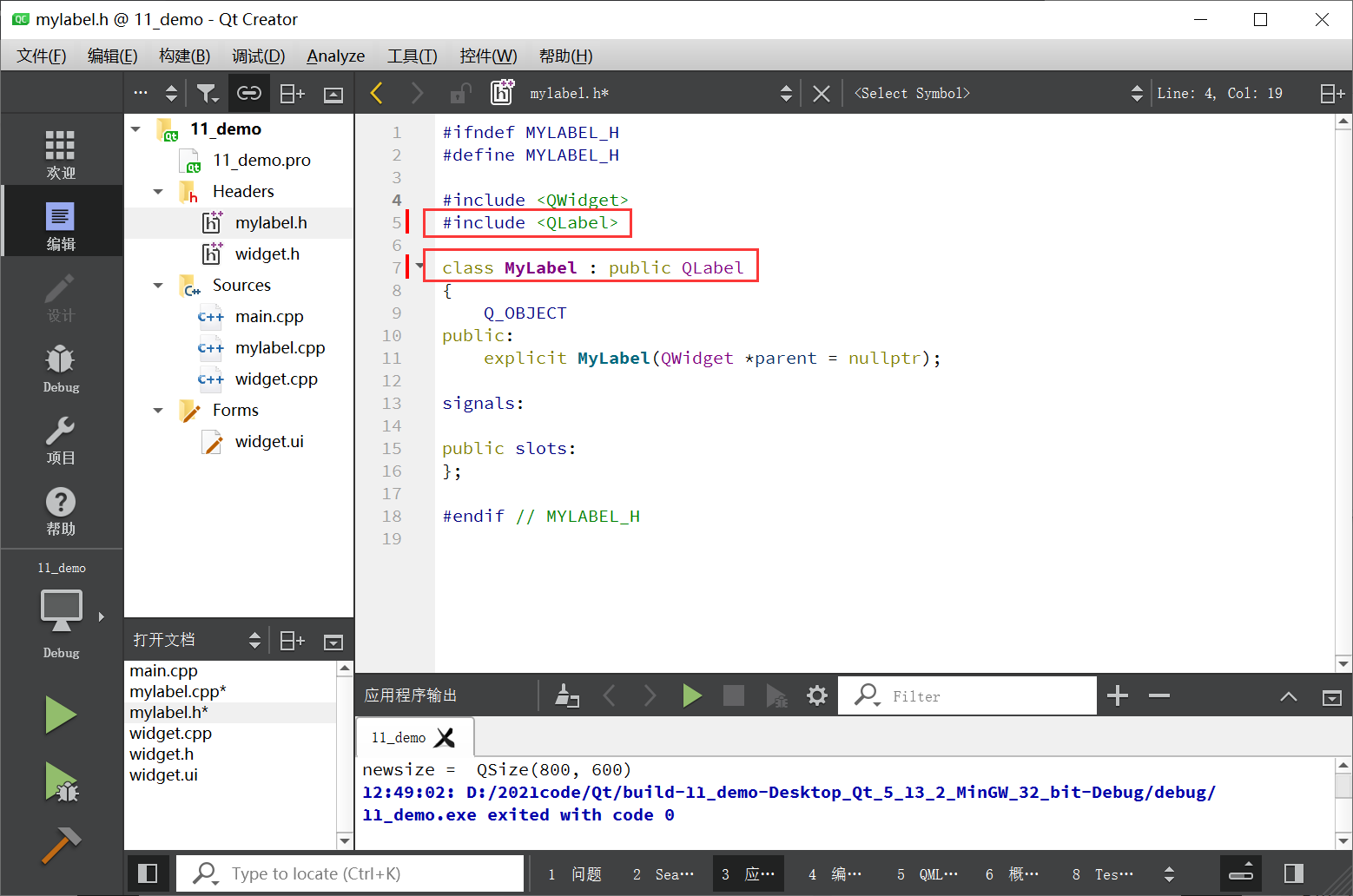Open the Window (控件) menu
This screenshot has height=896, width=1353.
488,56
